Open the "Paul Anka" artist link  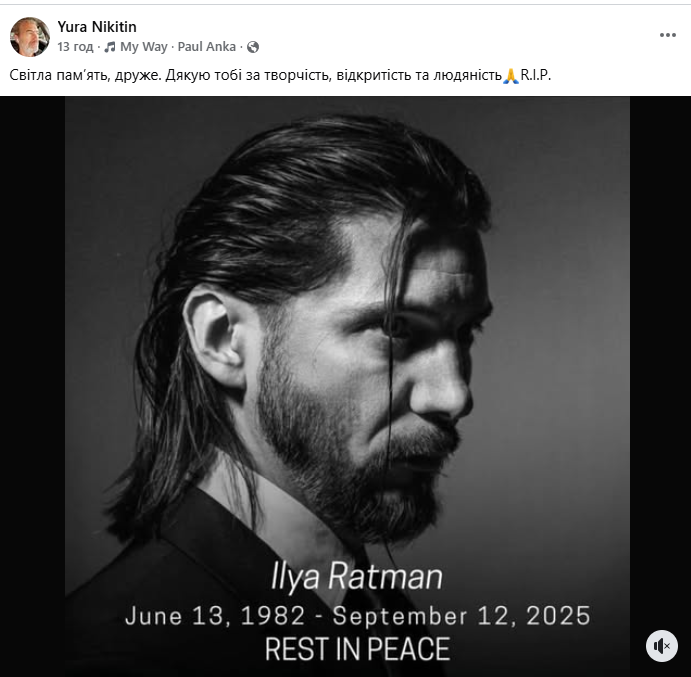pos(207,47)
